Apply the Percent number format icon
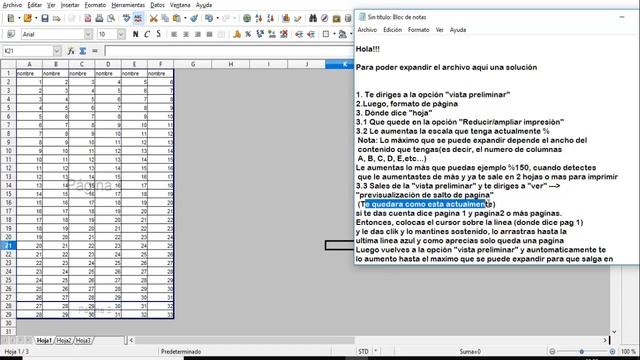The width and height of the screenshot is (640, 360). 248,34
